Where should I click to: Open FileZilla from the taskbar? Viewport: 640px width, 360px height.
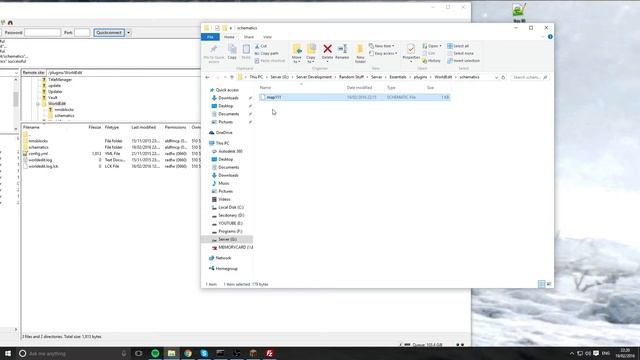click(x=269, y=353)
